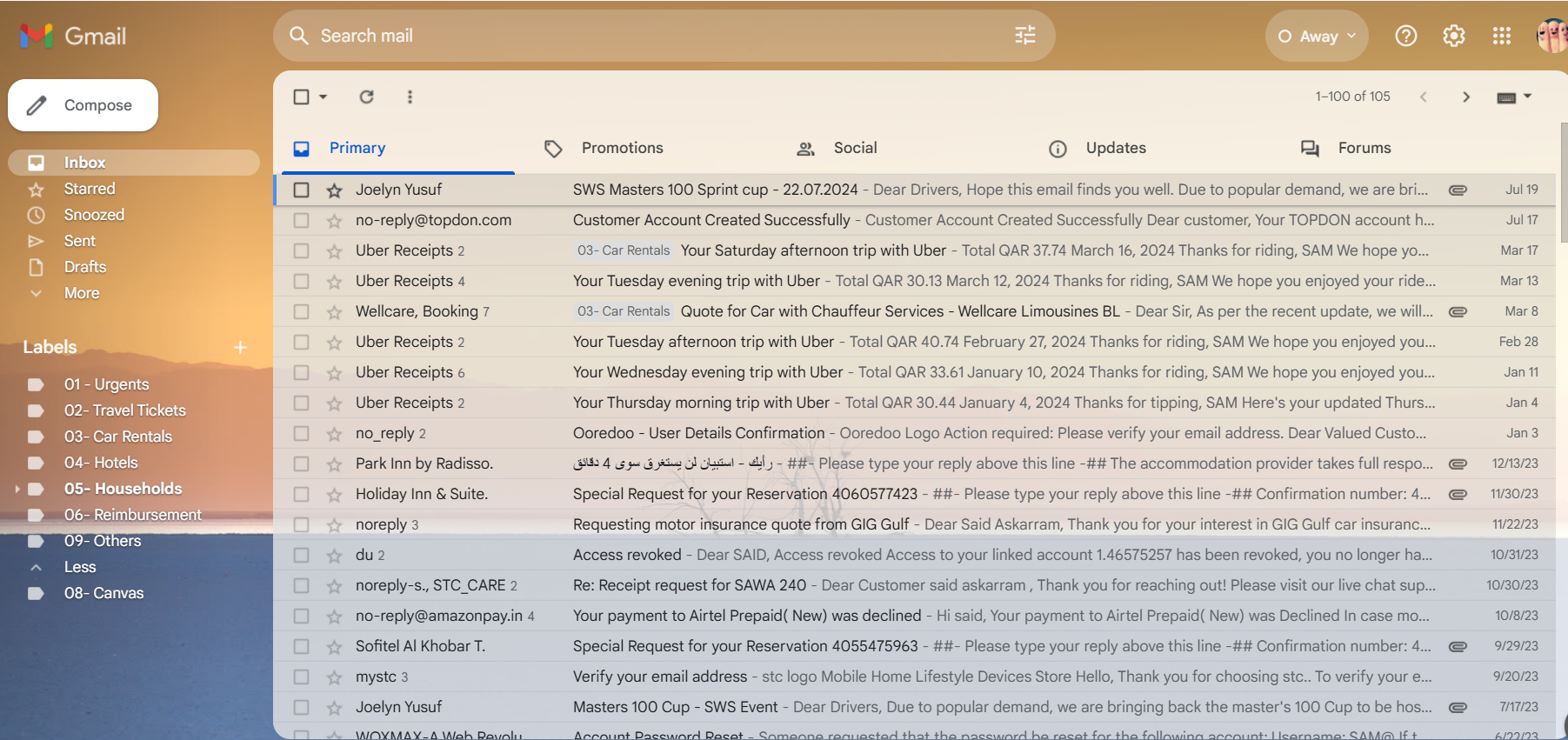The width and height of the screenshot is (1568, 740).
Task: Go to the next page of emails
Action: (1466, 97)
